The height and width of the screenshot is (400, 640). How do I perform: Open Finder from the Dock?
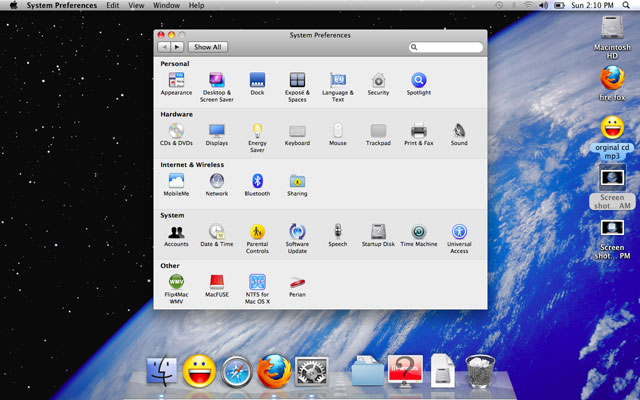[x=162, y=371]
